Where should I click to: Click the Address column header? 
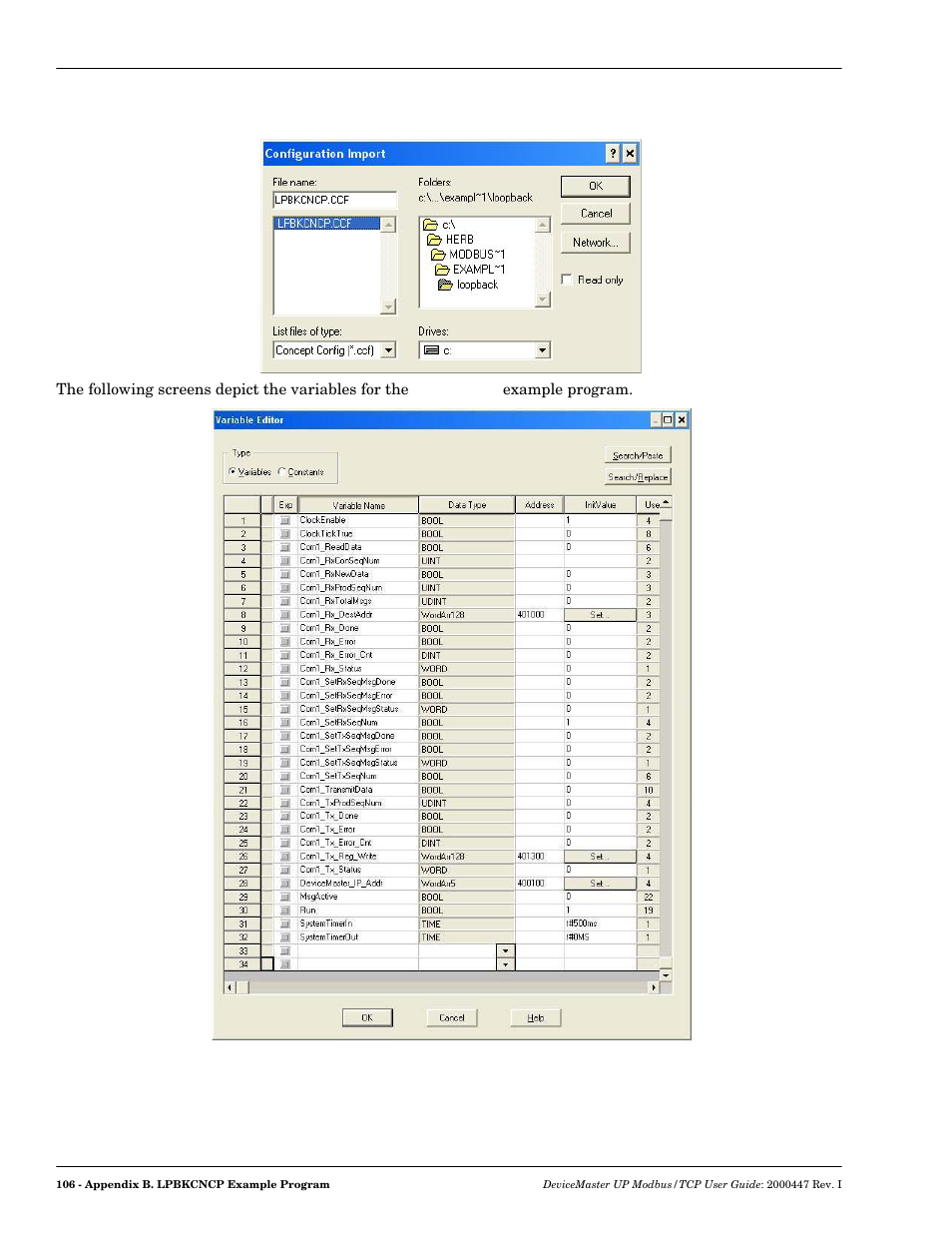point(540,505)
